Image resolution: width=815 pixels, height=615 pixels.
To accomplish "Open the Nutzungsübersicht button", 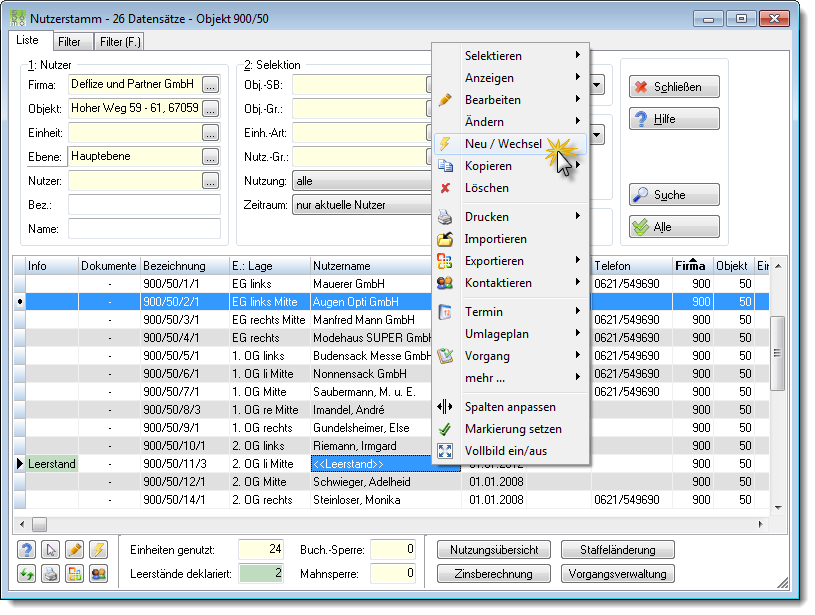I will [x=494, y=549].
